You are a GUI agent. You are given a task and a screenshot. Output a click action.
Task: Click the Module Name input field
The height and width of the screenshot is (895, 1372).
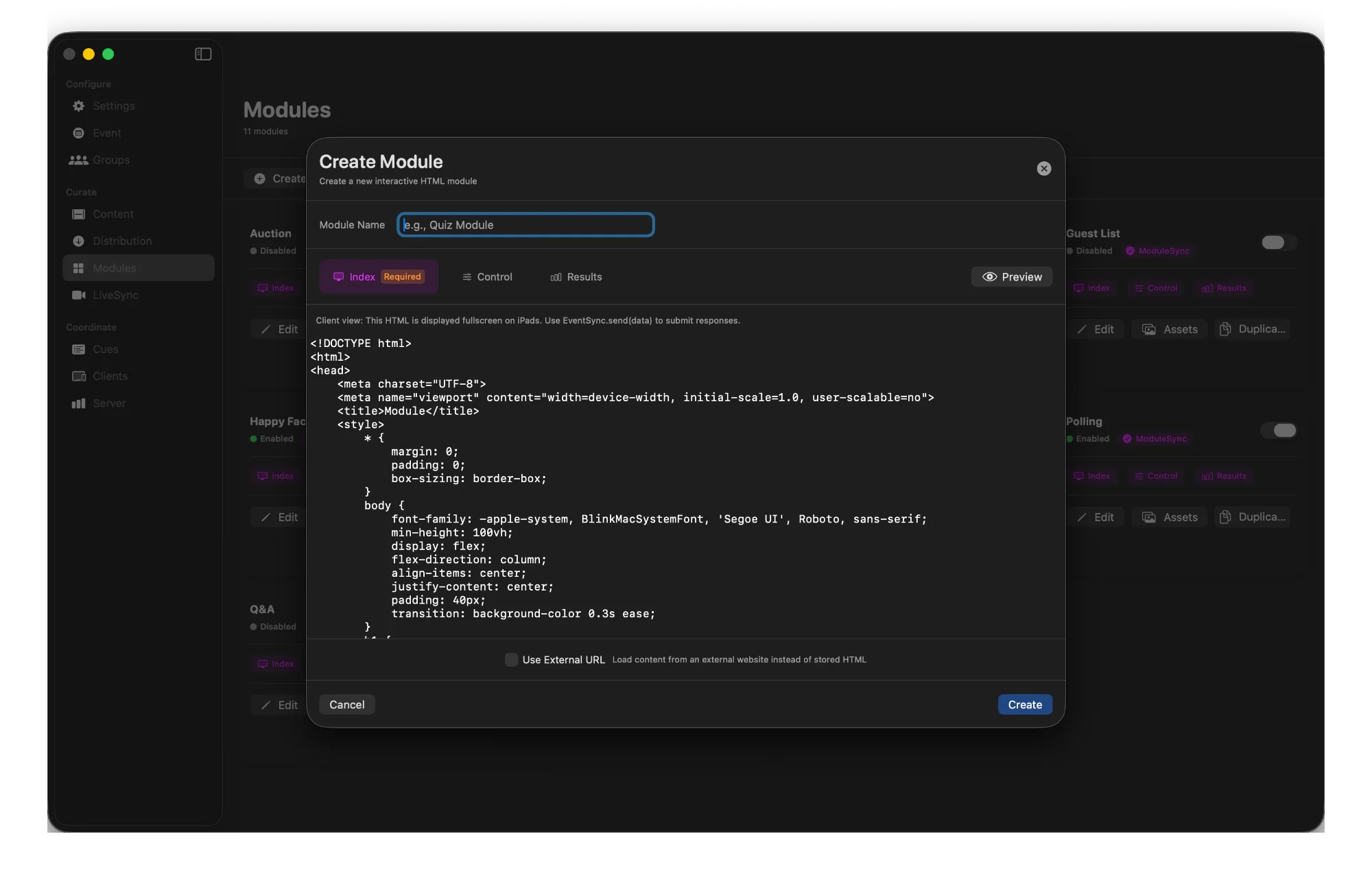pos(525,225)
